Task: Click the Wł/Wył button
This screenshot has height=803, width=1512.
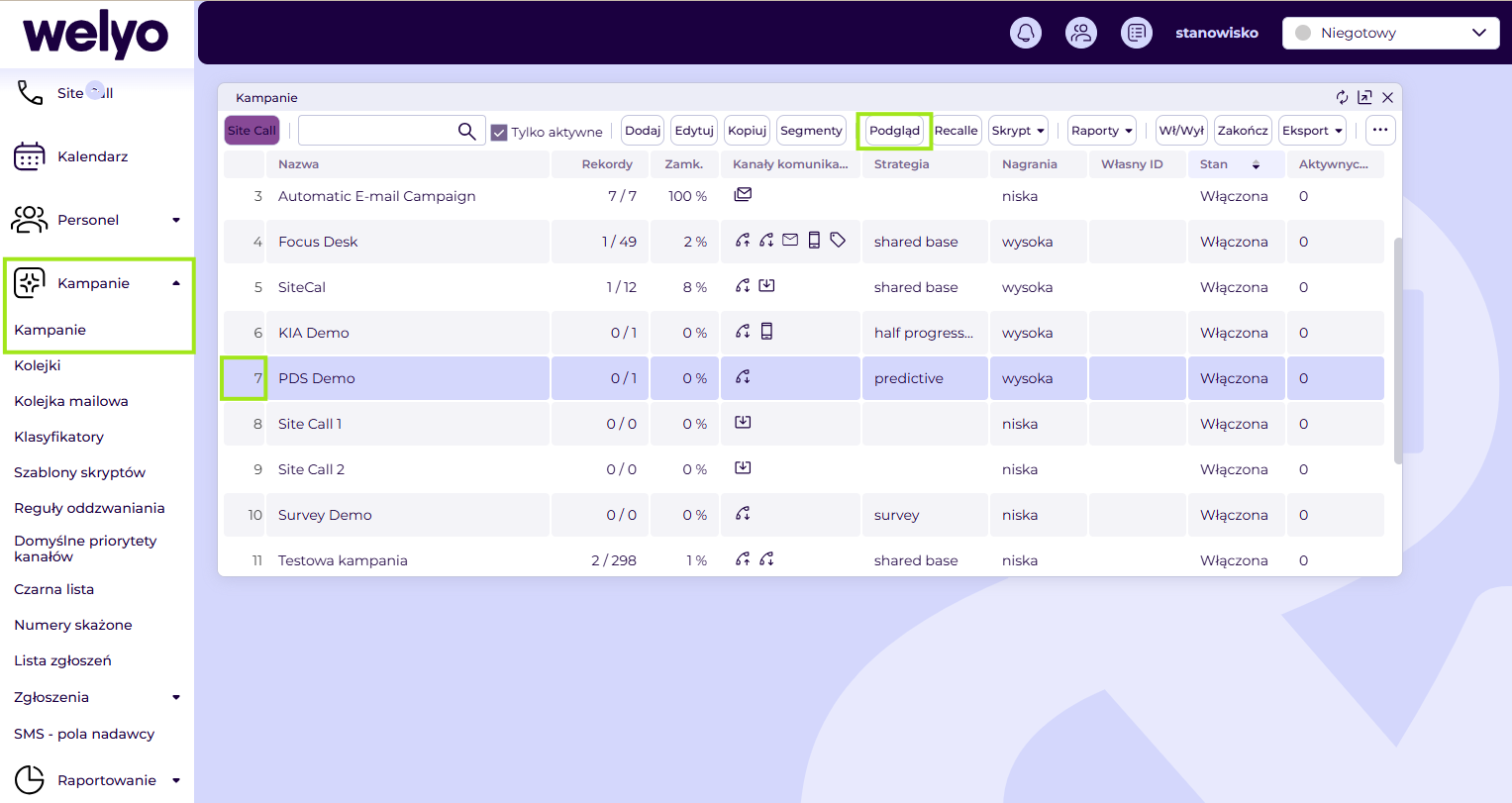Action: tap(1182, 131)
